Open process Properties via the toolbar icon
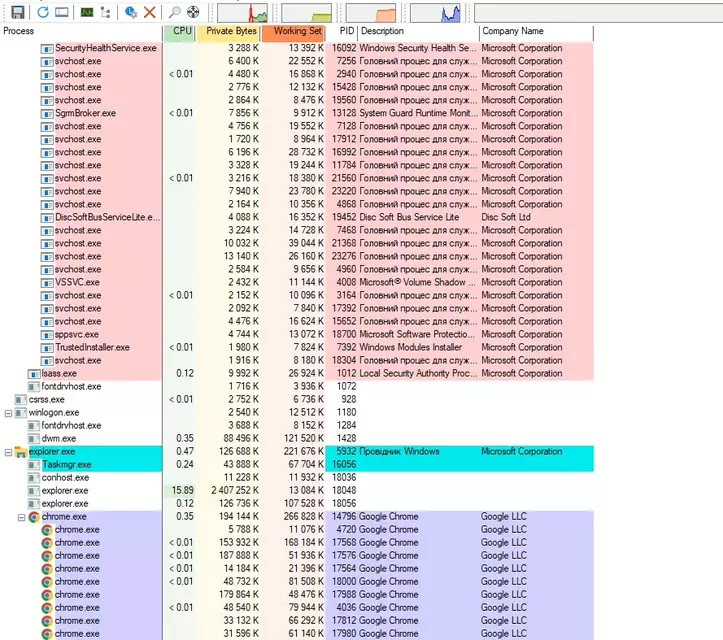The width and height of the screenshot is (723, 640). (x=131, y=12)
